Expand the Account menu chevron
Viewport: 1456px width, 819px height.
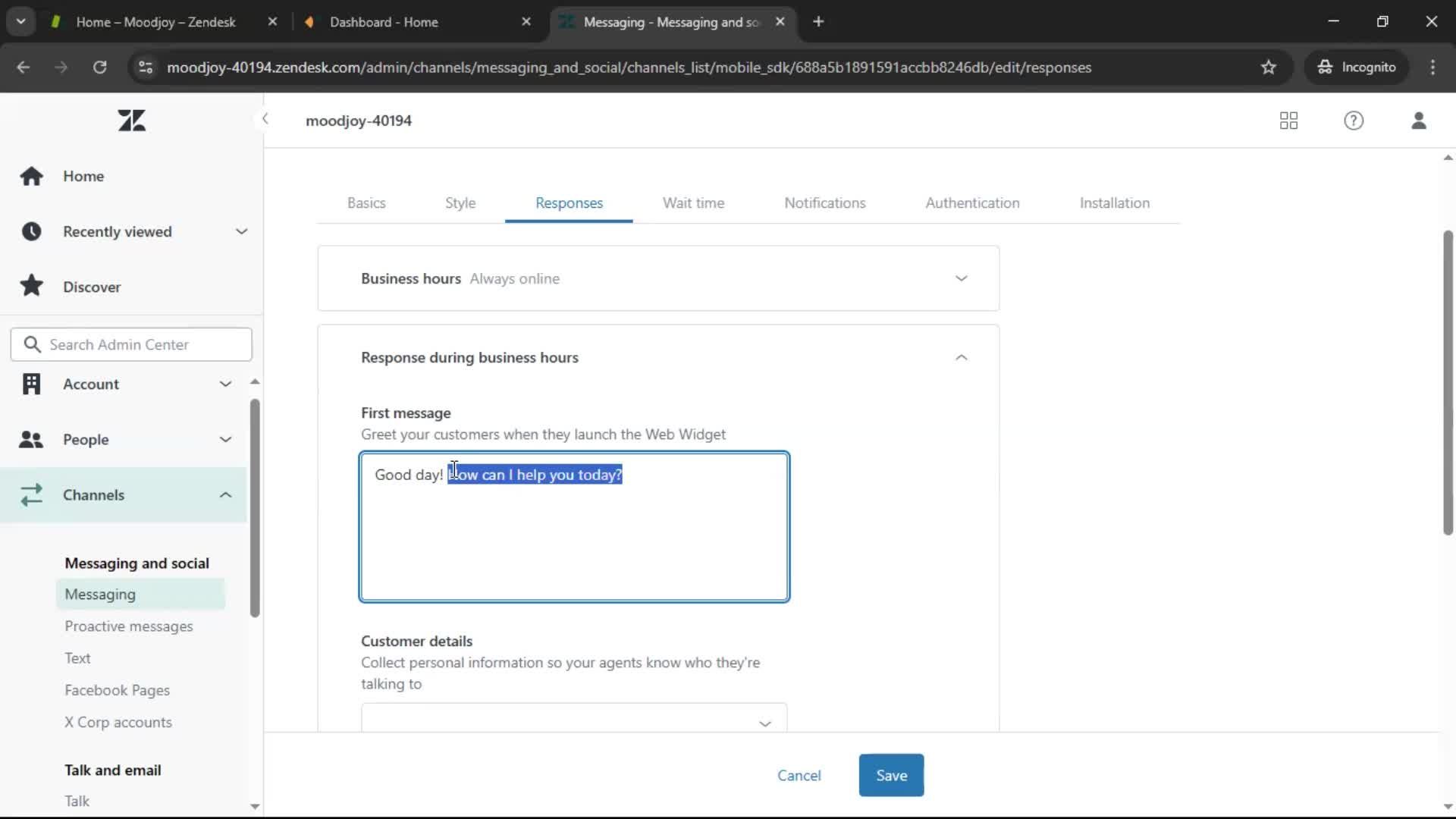pos(225,384)
